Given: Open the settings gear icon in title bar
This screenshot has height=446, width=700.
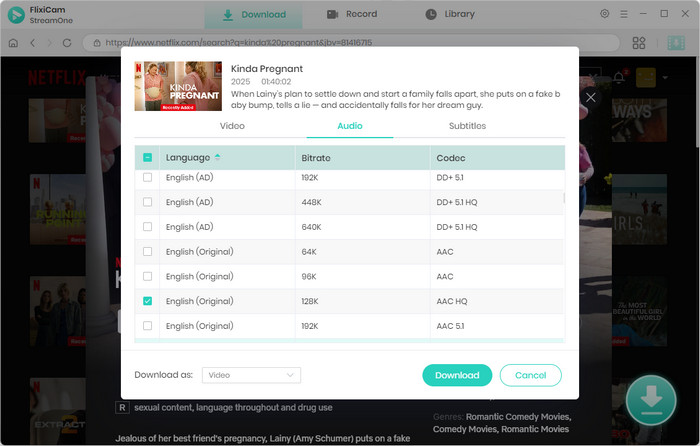Looking at the screenshot, I should click(604, 14).
